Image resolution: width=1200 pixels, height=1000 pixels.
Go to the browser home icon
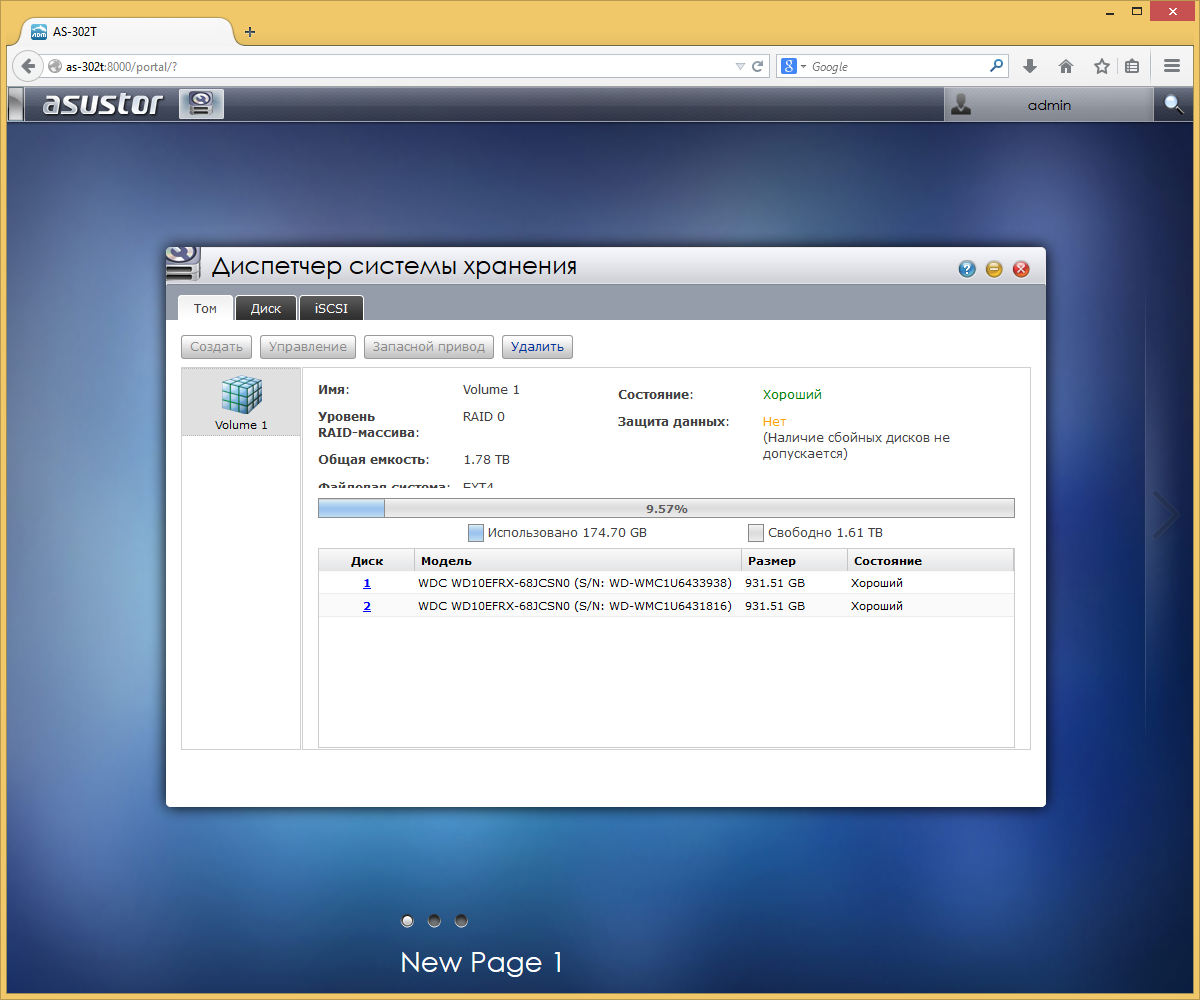[1066, 66]
